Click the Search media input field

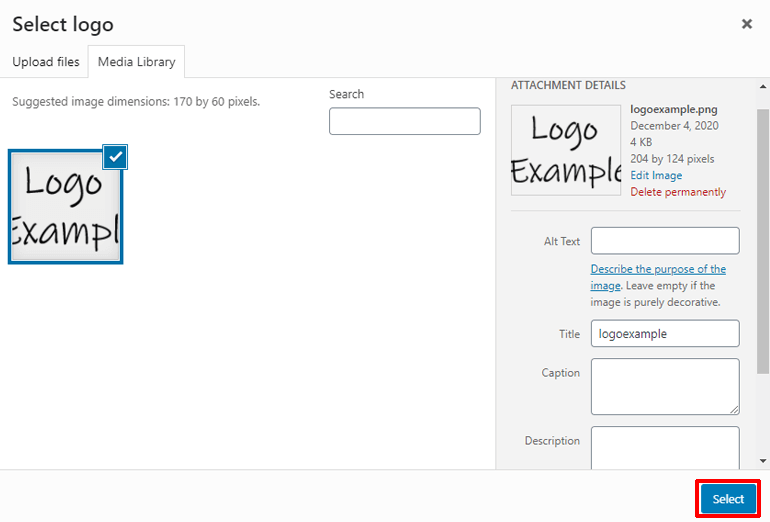tap(404, 121)
